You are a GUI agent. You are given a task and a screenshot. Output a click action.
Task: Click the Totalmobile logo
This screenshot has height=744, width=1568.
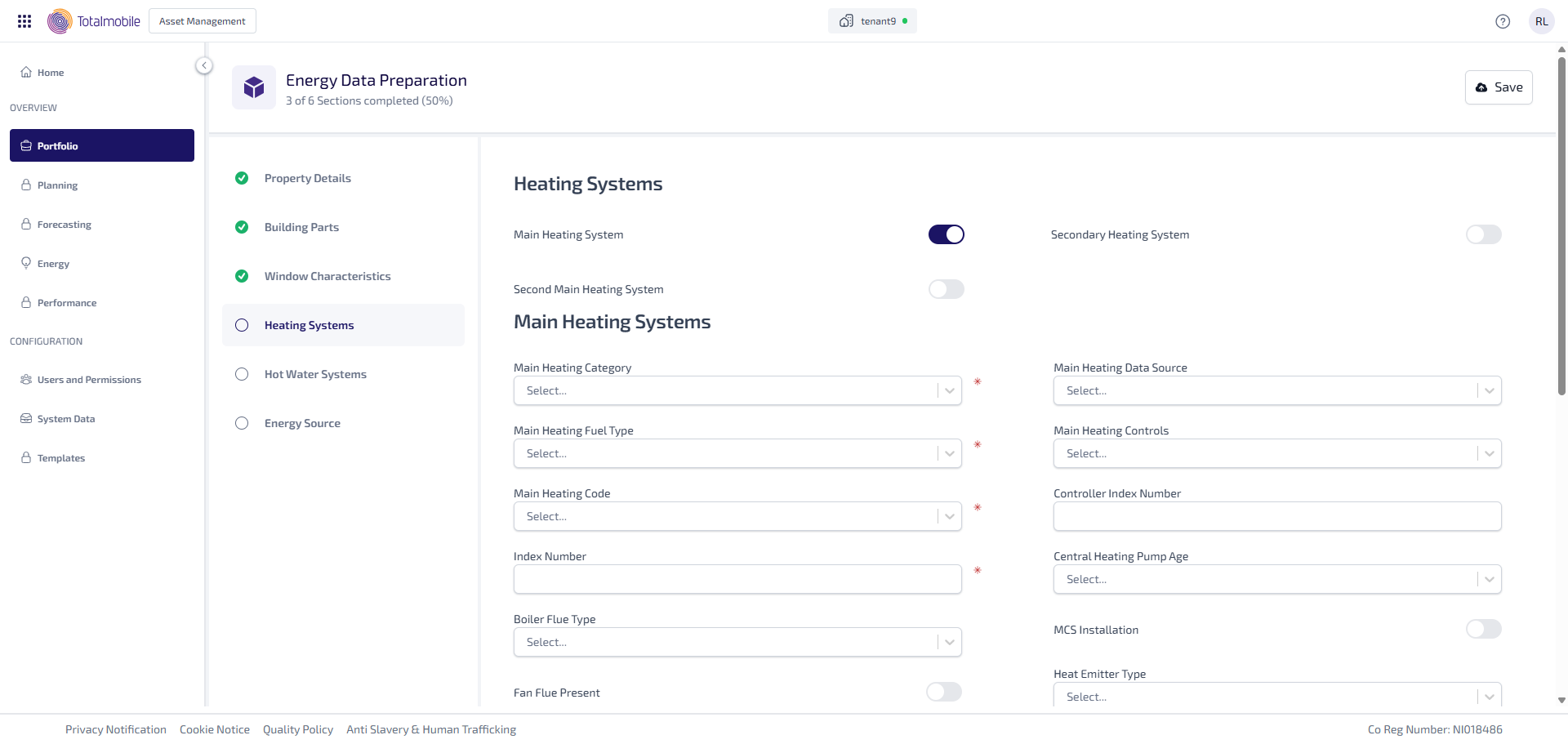pyautogui.click(x=94, y=21)
